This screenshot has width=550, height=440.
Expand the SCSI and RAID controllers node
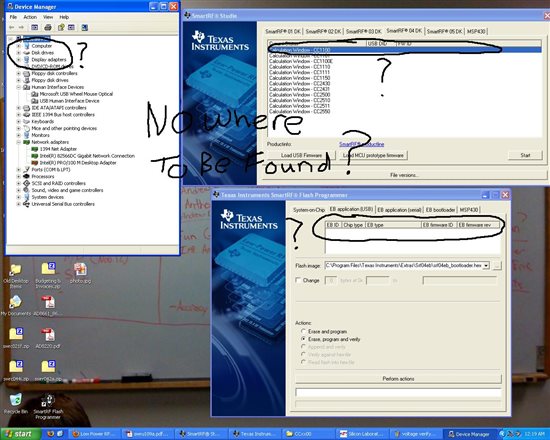tap(19, 184)
